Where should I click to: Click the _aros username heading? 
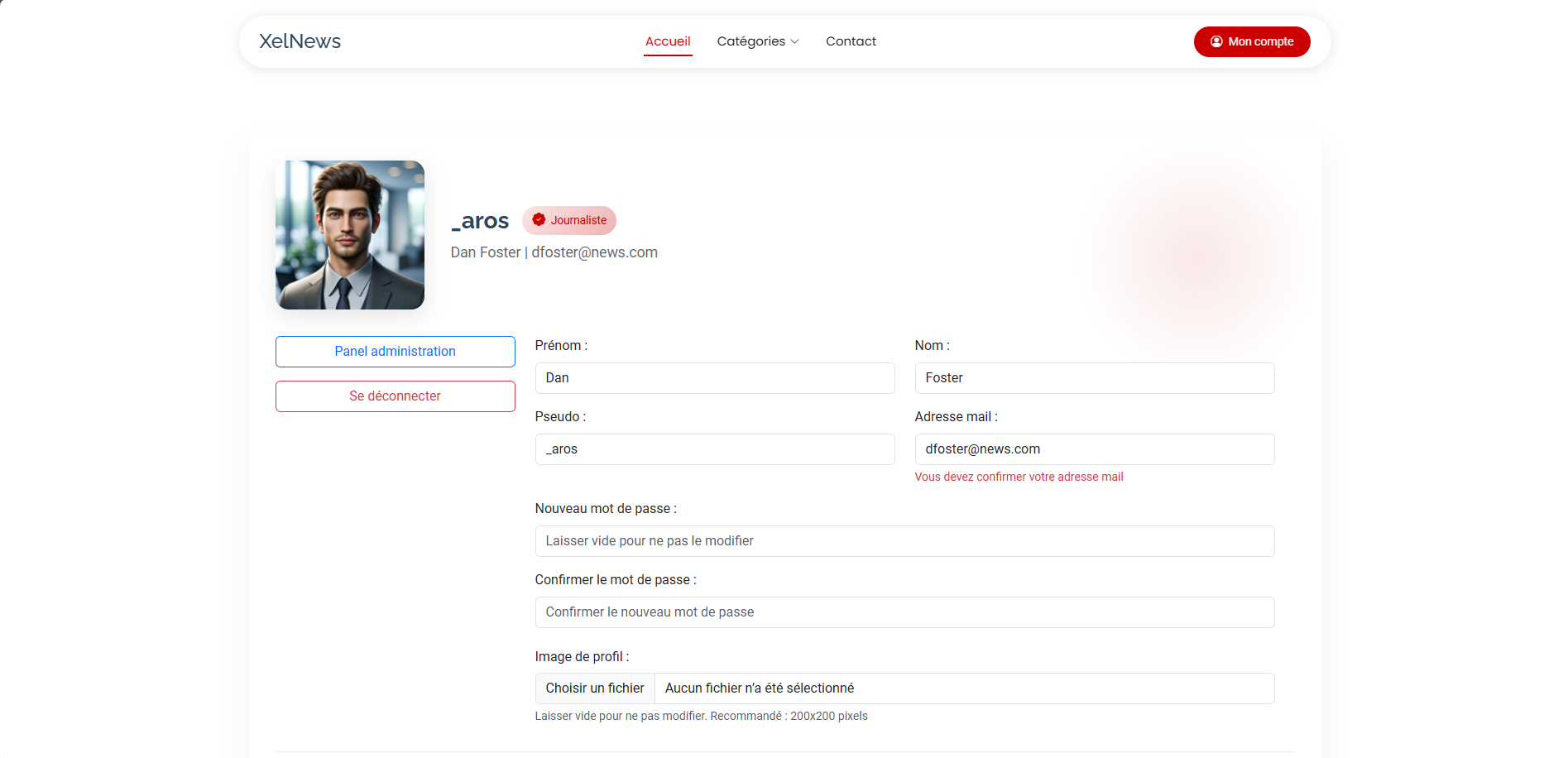(480, 221)
